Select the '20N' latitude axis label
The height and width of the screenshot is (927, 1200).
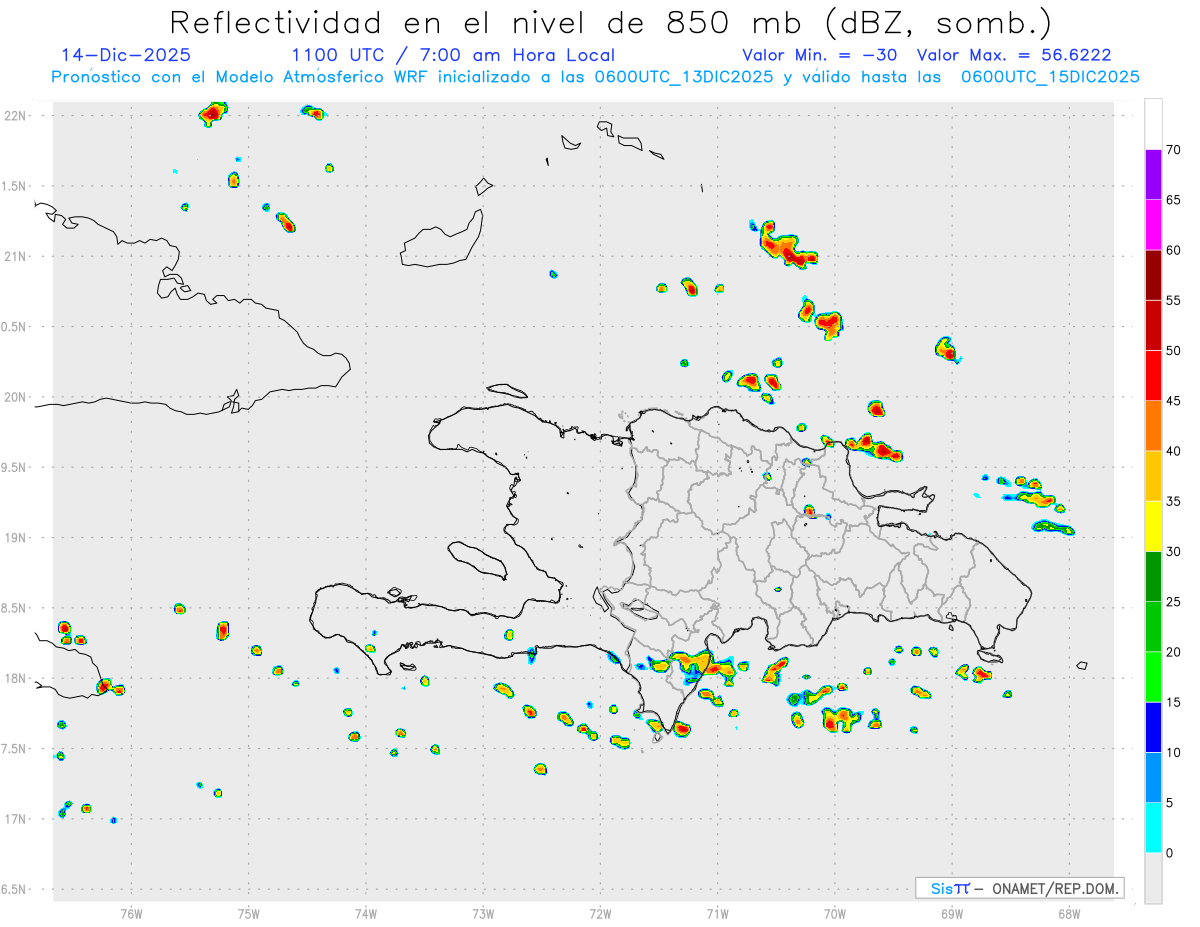pos(15,397)
